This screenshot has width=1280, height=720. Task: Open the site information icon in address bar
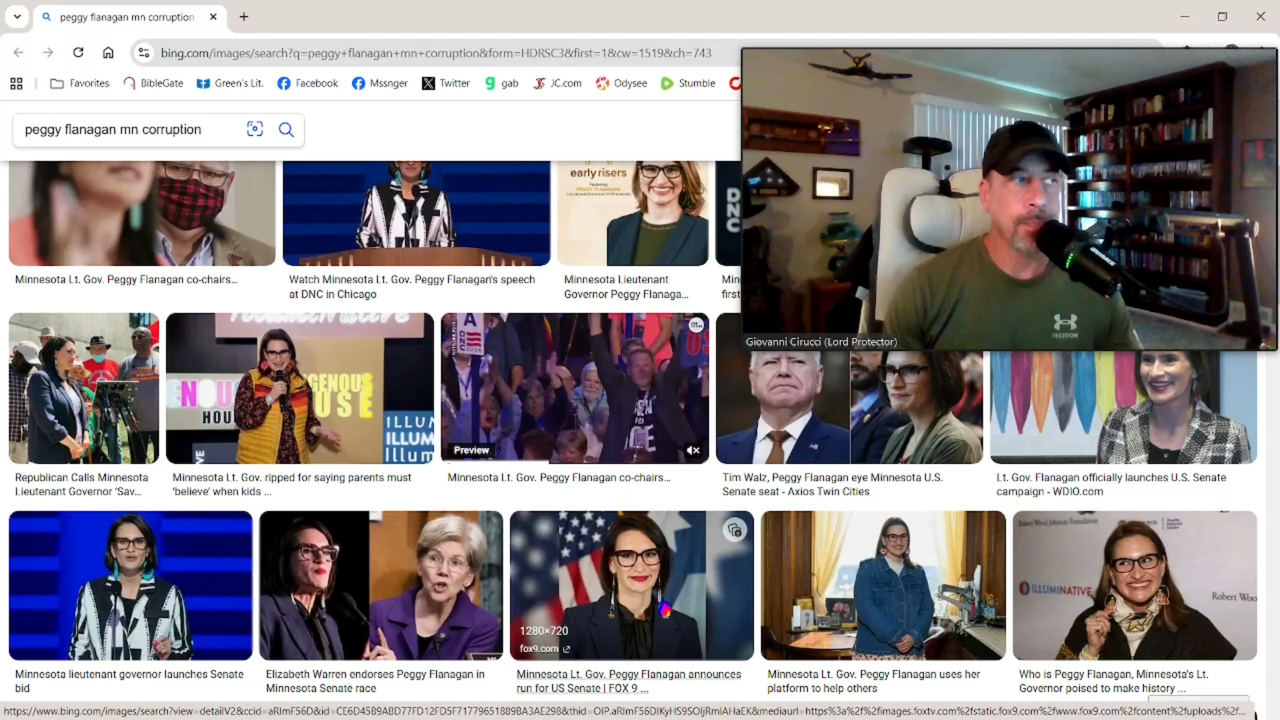click(x=144, y=52)
